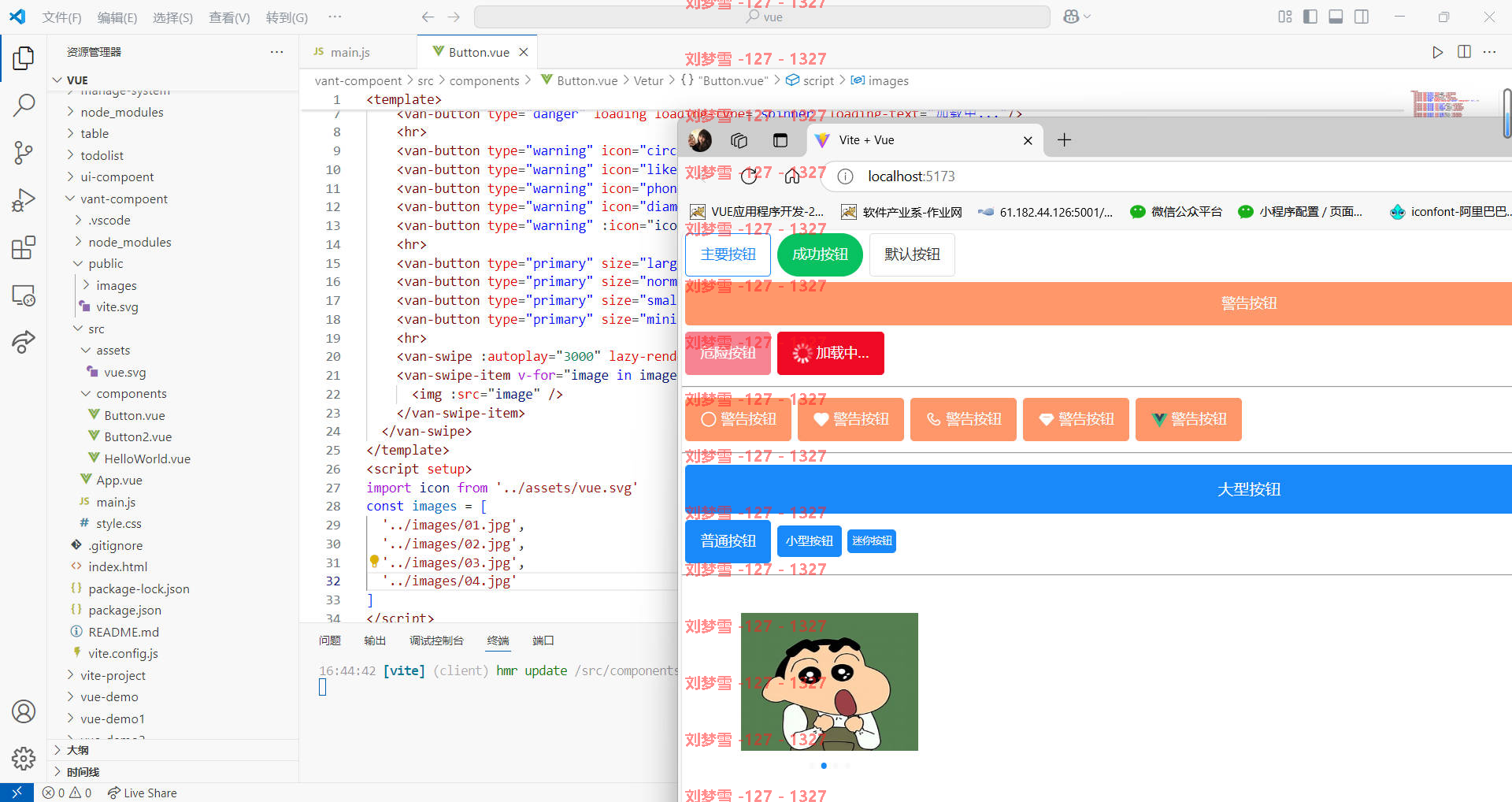Open the 文件(F) menu
The image size is (1512, 802).
coord(61,17)
